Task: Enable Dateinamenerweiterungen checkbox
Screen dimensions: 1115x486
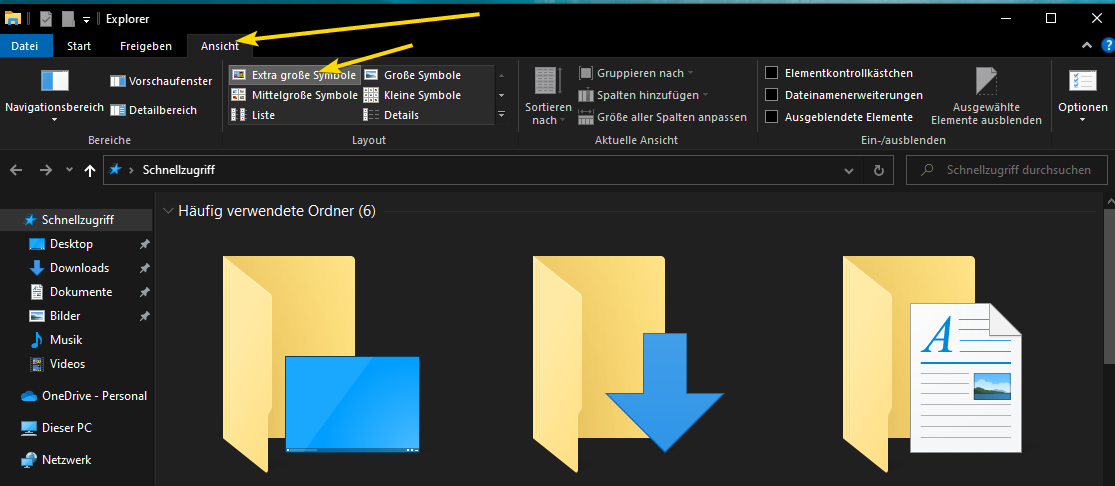Action: pos(771,95)
